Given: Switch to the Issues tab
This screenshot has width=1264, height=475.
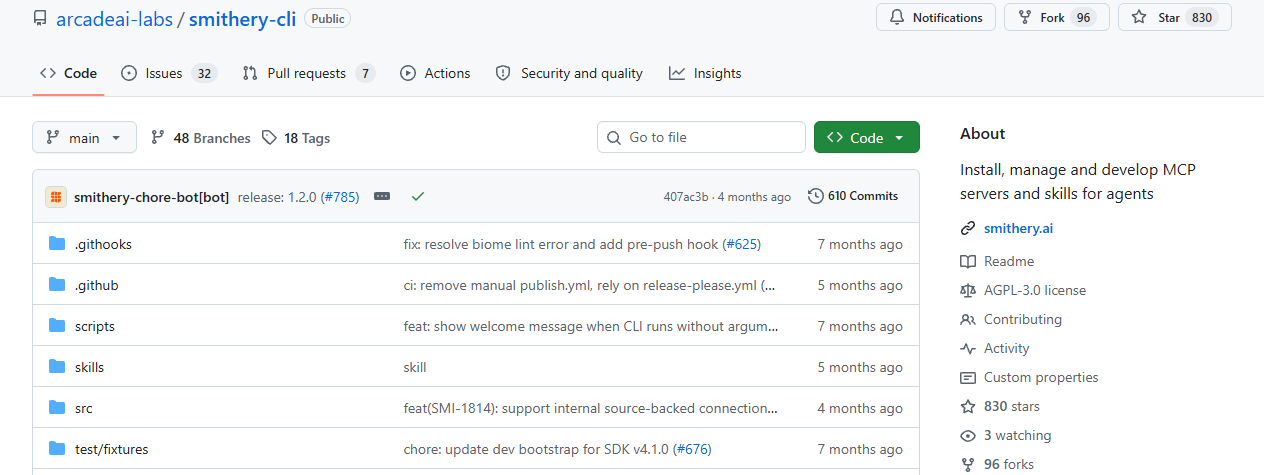Looking at the screenshot, I should tap(168, 73).
